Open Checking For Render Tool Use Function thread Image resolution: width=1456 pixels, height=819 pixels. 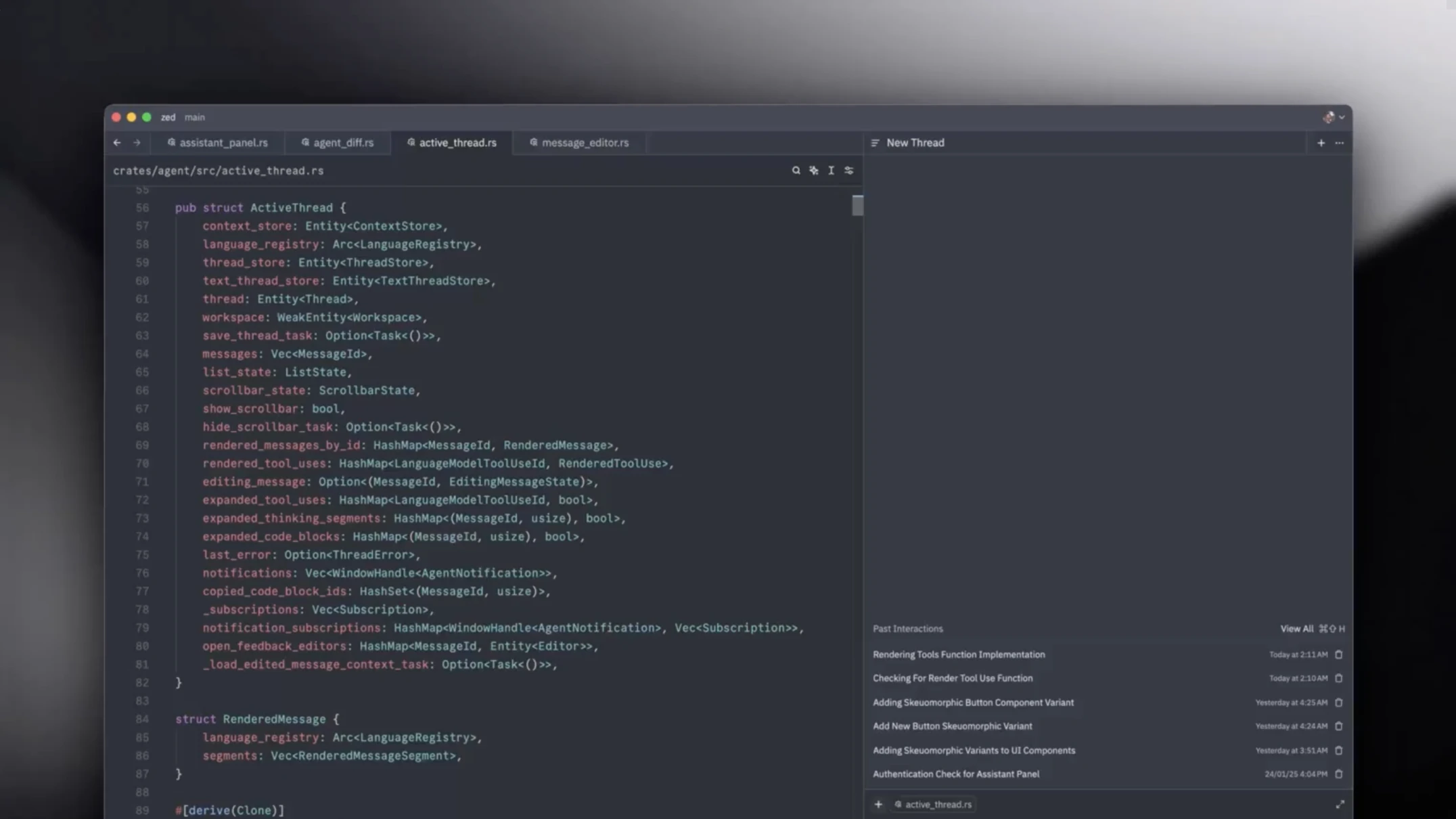[952, 678]
